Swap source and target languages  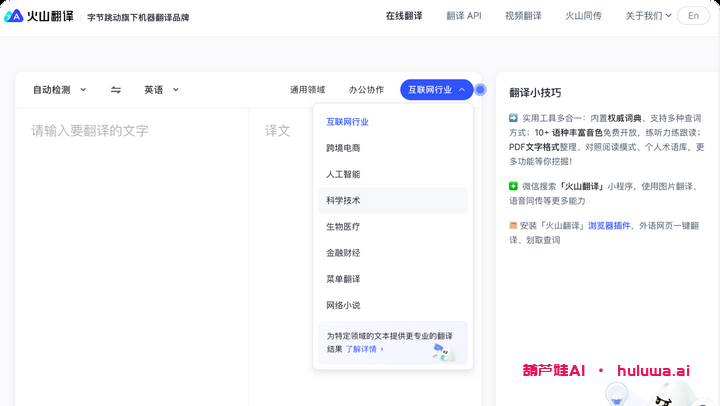116,90
